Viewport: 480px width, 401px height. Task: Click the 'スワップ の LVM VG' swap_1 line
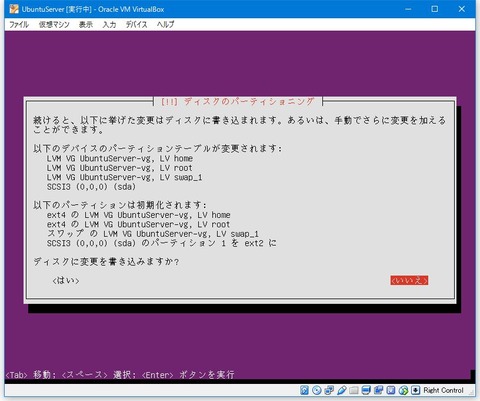(153, 234)
